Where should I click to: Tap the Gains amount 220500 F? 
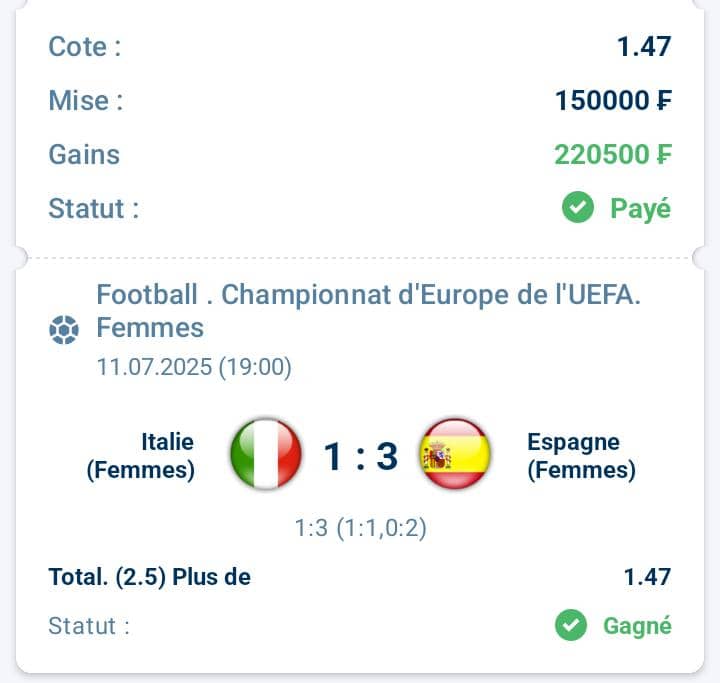[613, 154]
